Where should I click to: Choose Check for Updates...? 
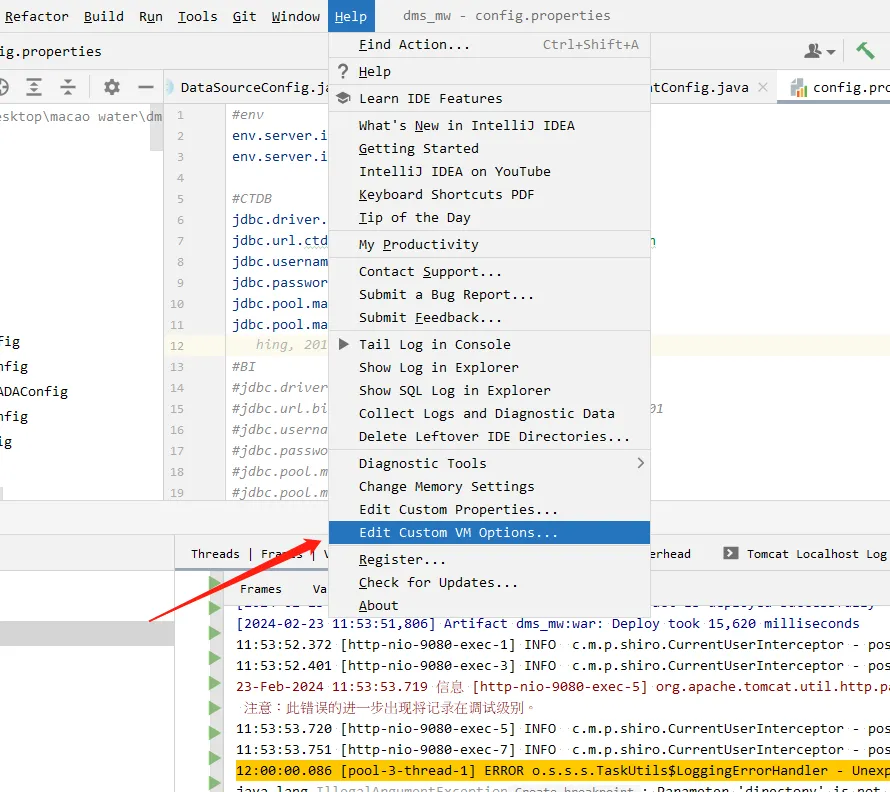coord(489,583)
